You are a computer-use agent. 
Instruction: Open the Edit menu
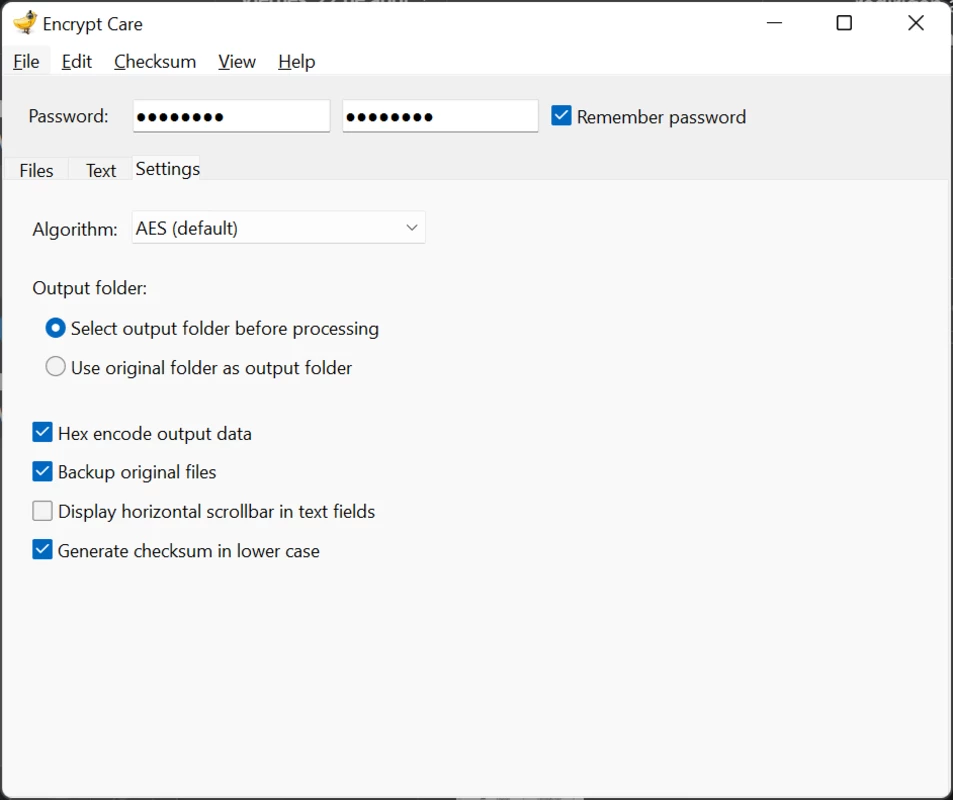[x=77, y=62]
